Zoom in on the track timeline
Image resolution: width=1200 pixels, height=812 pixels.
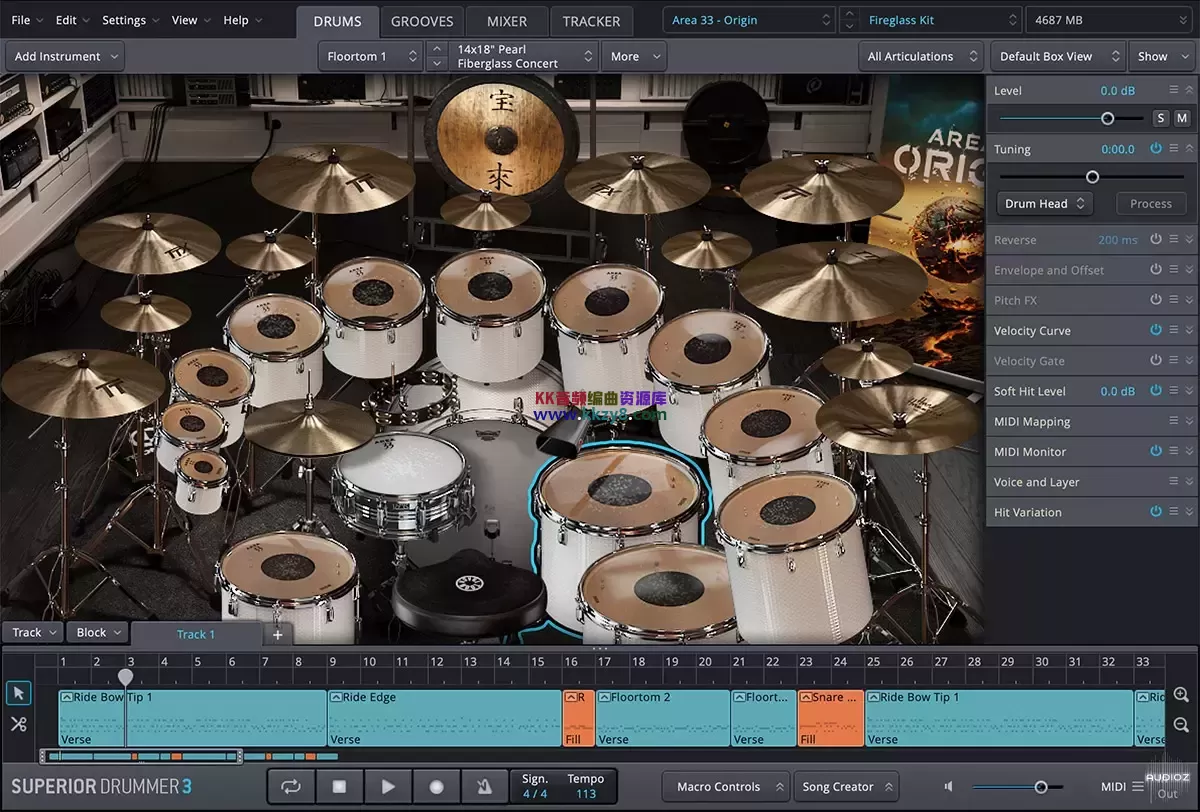pyautogui.click(x=1181, y=695)
